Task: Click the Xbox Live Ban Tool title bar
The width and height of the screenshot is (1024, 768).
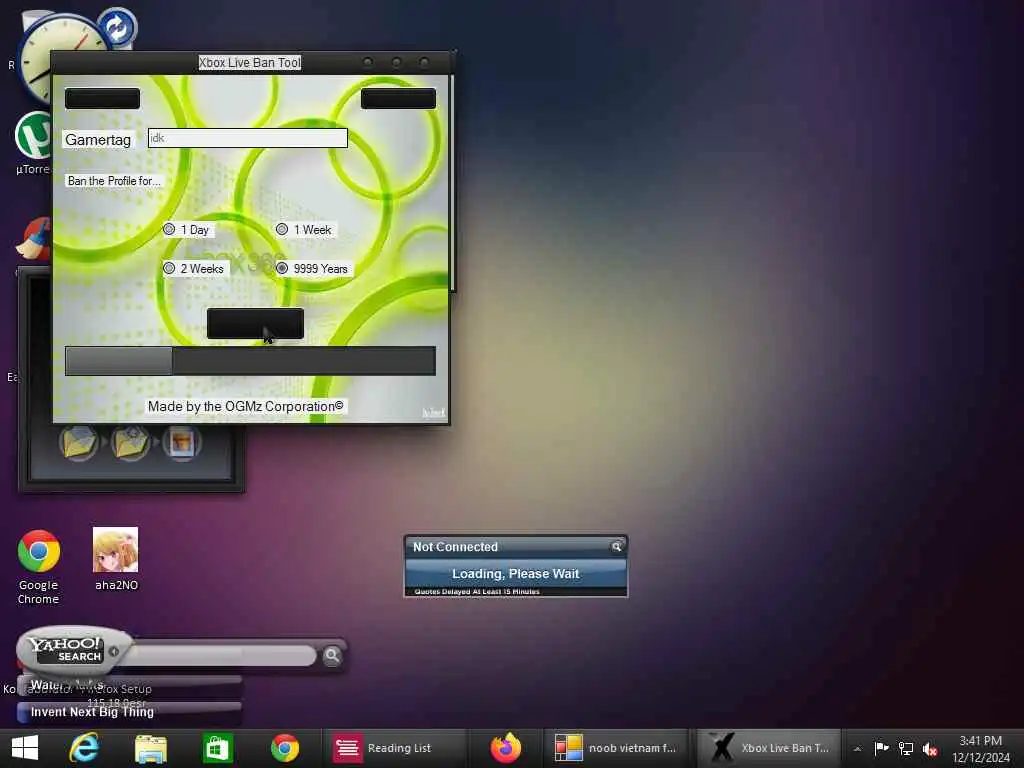Action: coord(250,63)
